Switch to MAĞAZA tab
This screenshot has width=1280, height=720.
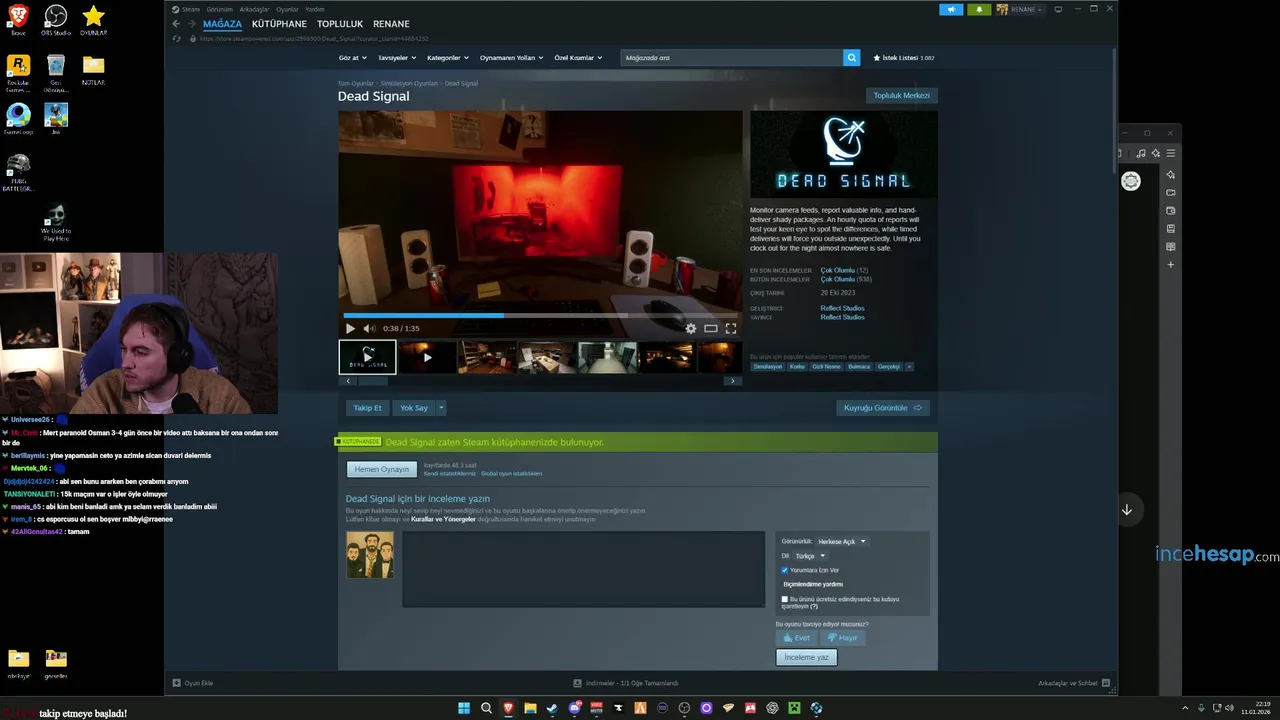[222, 24]
